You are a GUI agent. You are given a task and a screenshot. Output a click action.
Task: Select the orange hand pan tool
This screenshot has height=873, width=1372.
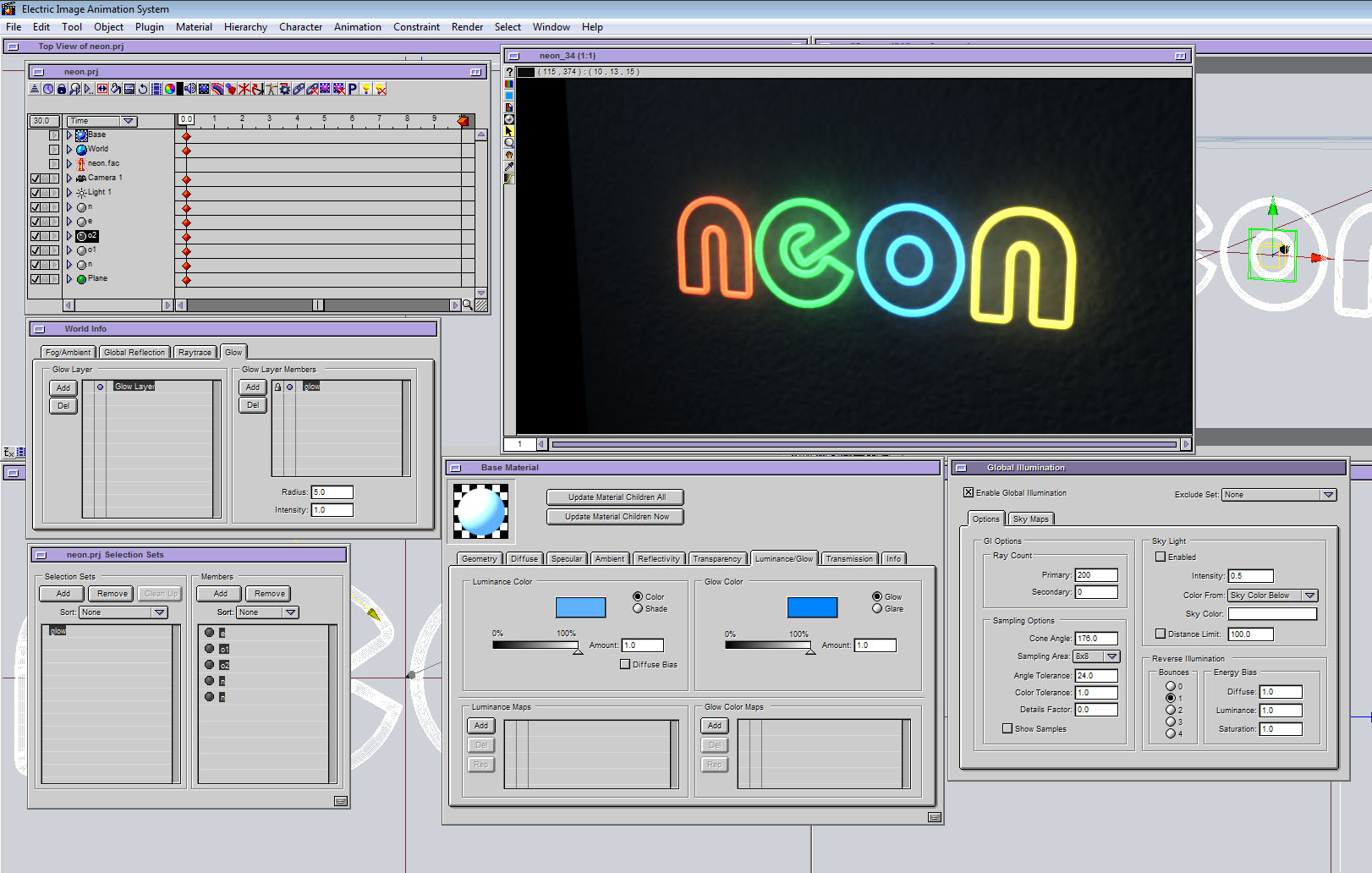click(509, 155)
